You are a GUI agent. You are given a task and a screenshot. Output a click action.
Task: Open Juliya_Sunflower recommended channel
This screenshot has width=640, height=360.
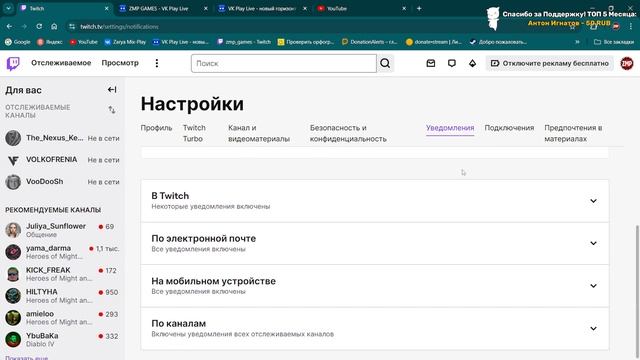click(x=62, y=230)
